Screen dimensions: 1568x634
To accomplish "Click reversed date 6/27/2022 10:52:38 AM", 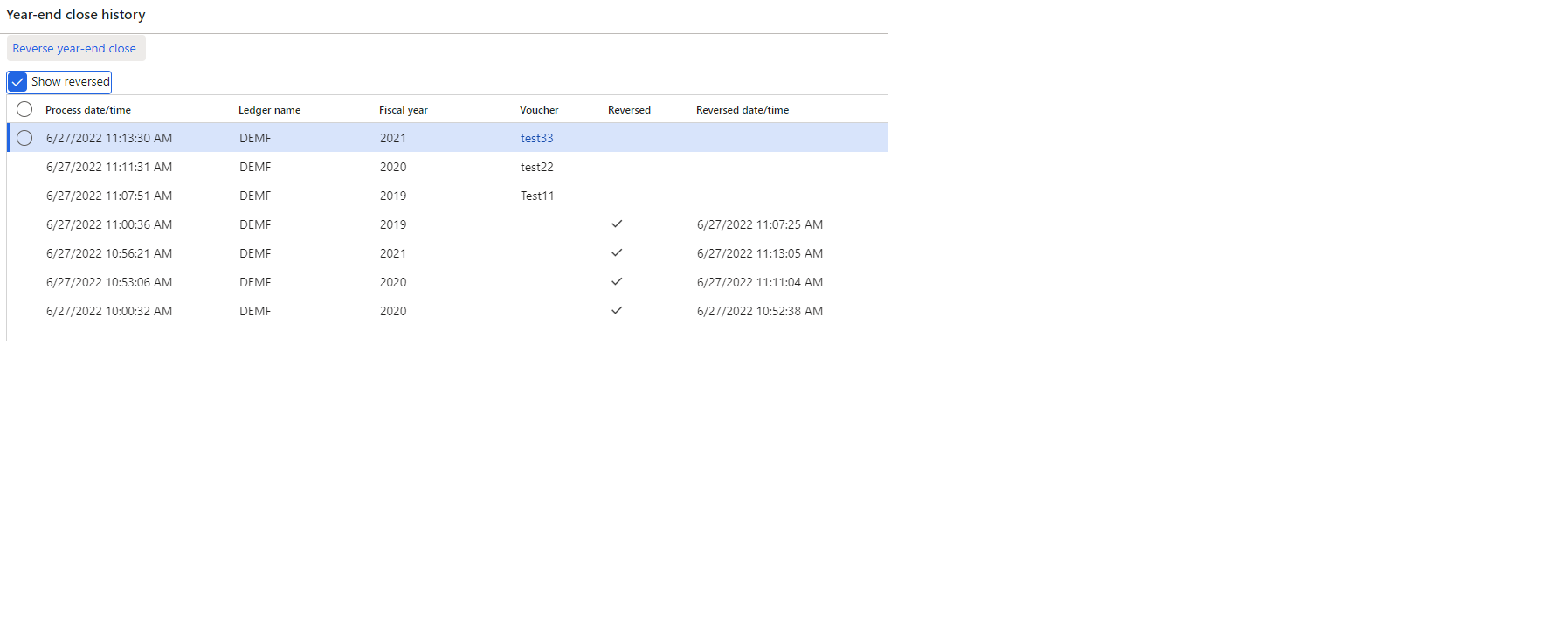I will 760,311.
